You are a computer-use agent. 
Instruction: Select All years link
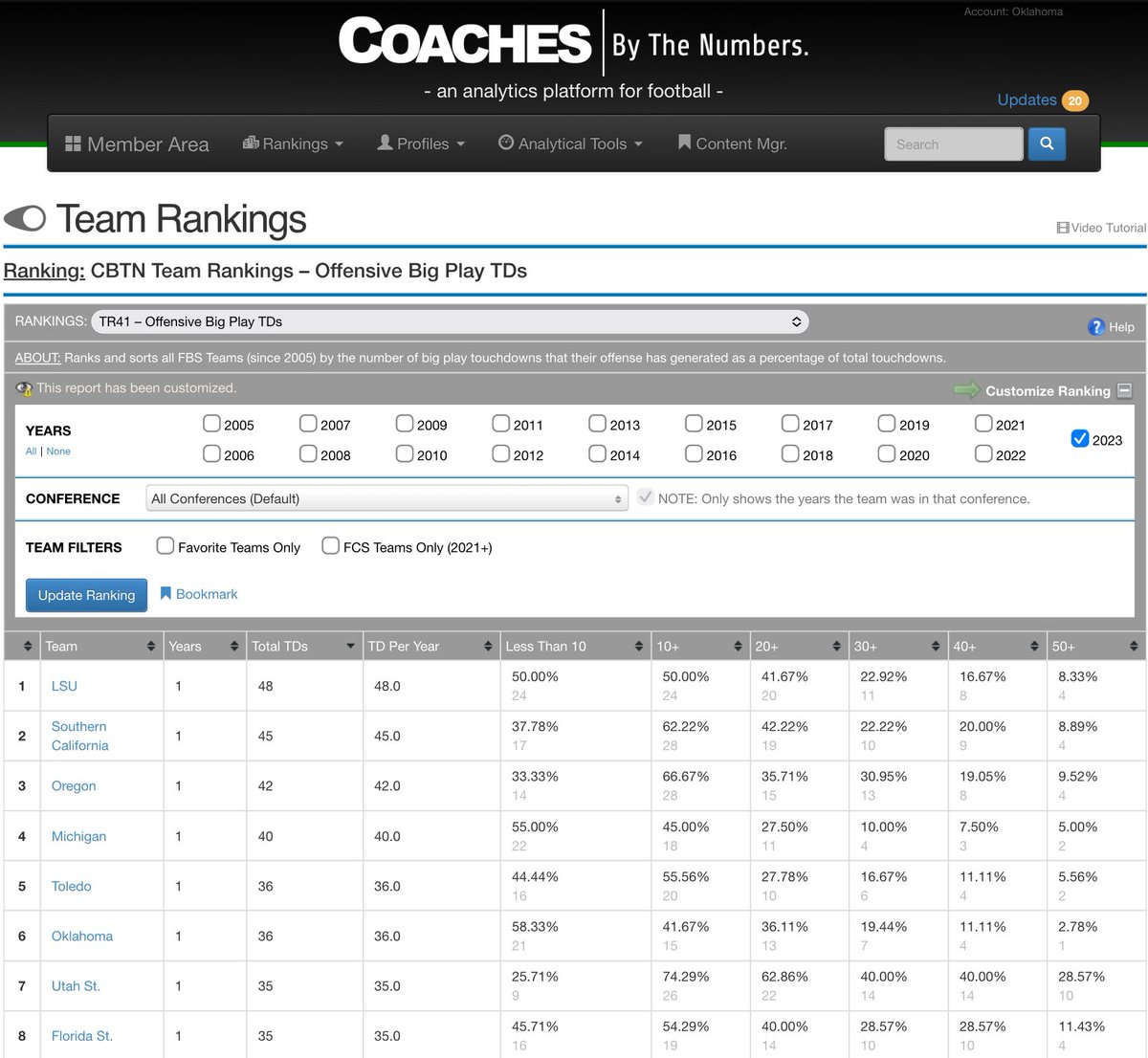tap(32, 452)
